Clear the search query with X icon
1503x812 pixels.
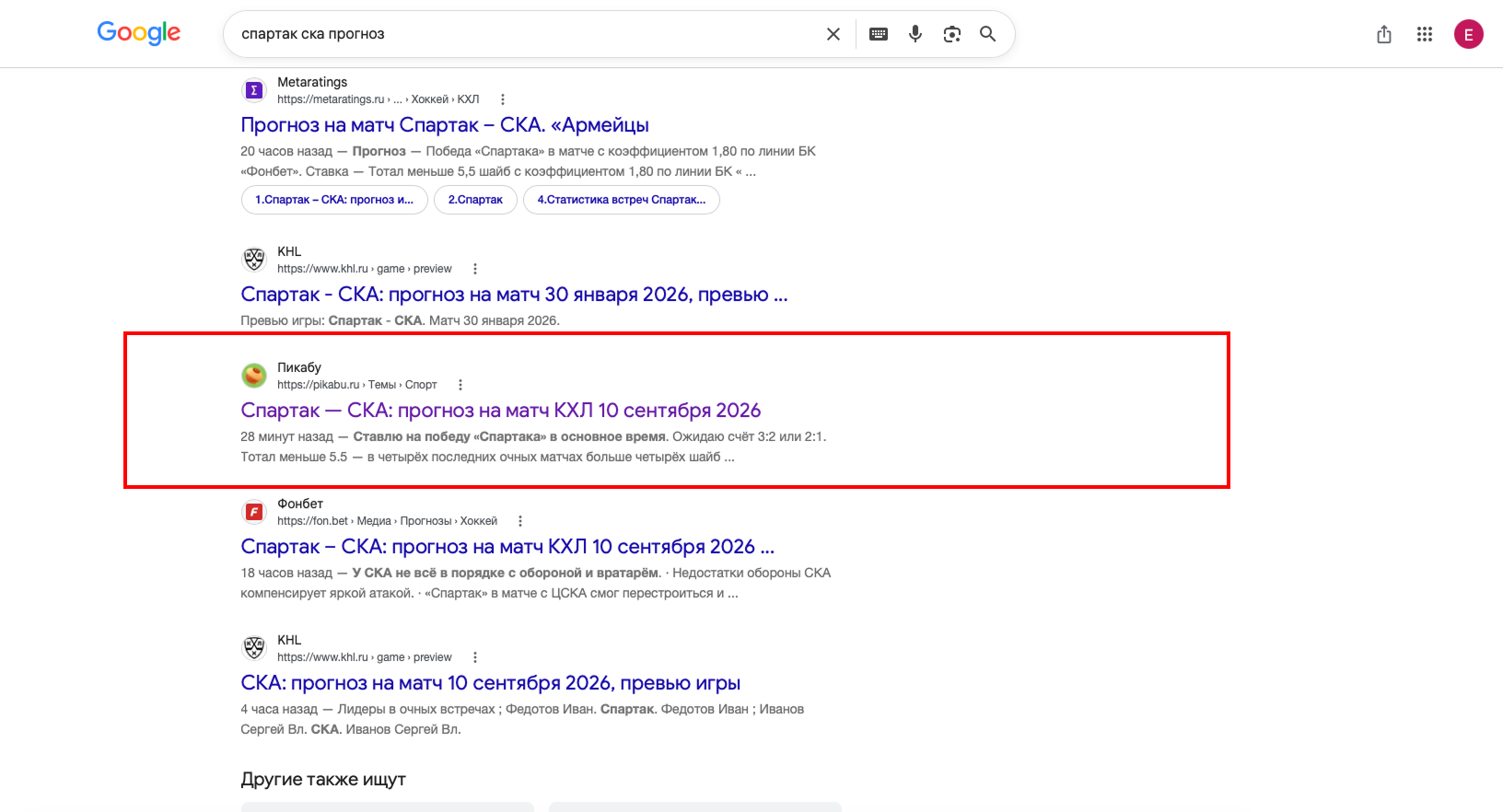(x=833, y=34)
